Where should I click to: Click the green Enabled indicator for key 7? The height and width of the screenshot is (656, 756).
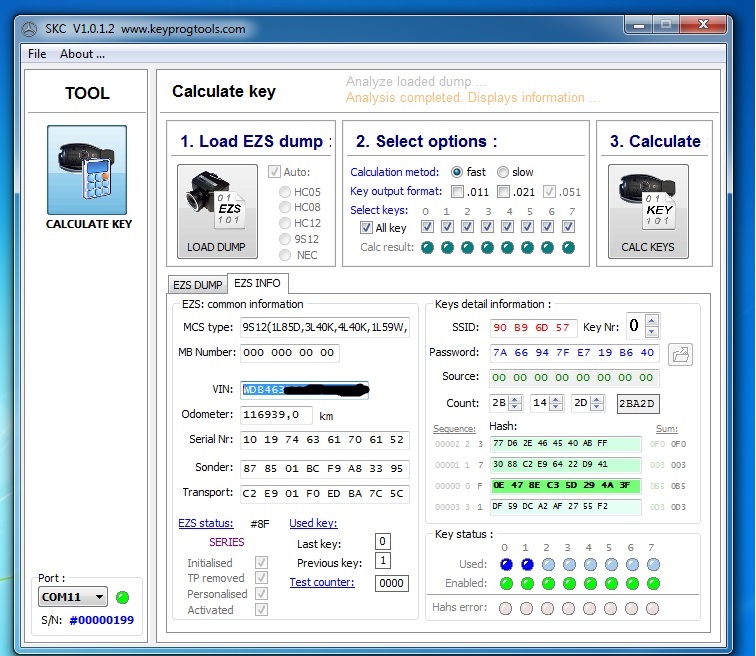tap(653, 582)
